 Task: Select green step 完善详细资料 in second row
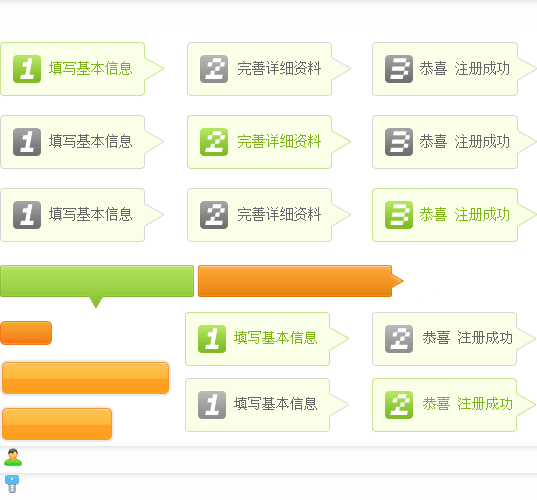coord(269,142)
